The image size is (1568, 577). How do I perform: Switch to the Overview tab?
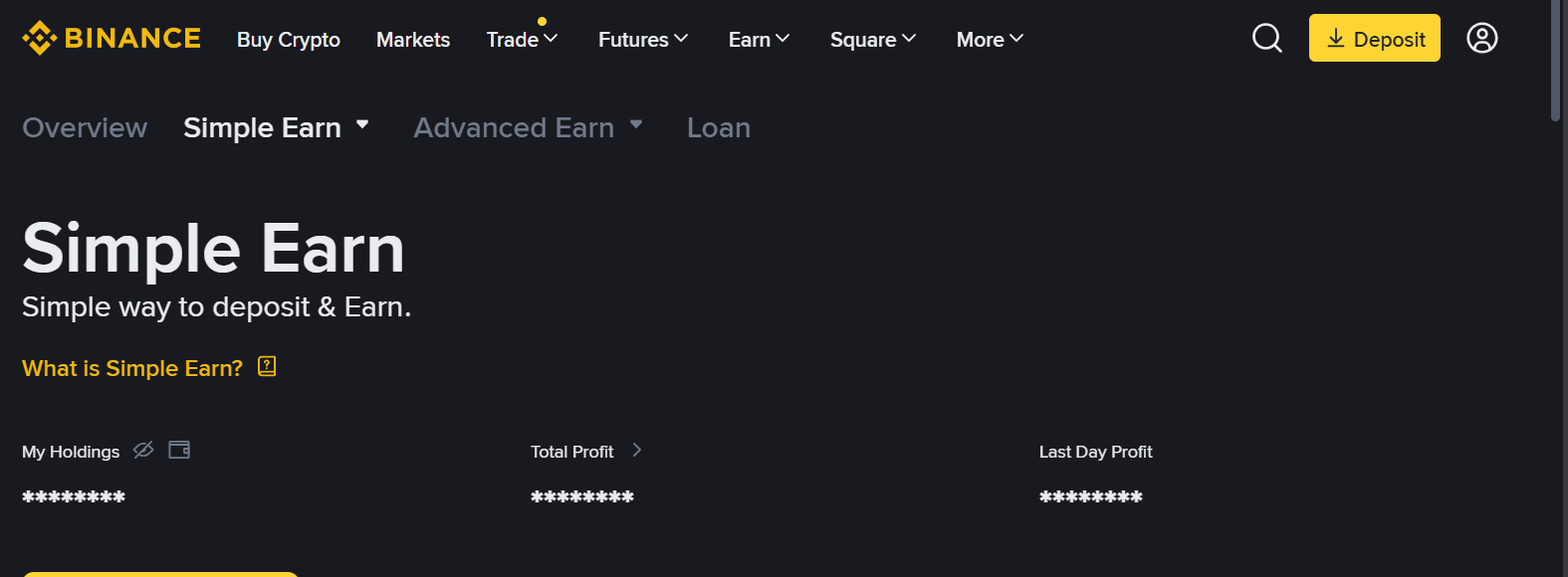pyautogui.click(x=85, y=127)
